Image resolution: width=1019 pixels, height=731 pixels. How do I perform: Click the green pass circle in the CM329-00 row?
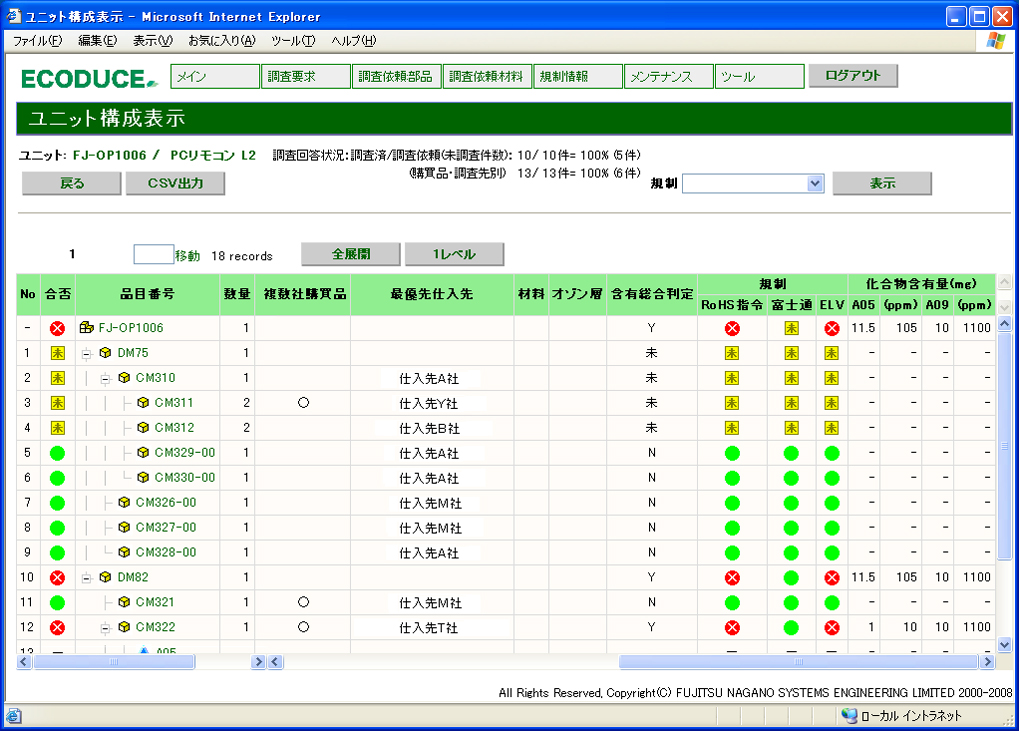point(57,453)
